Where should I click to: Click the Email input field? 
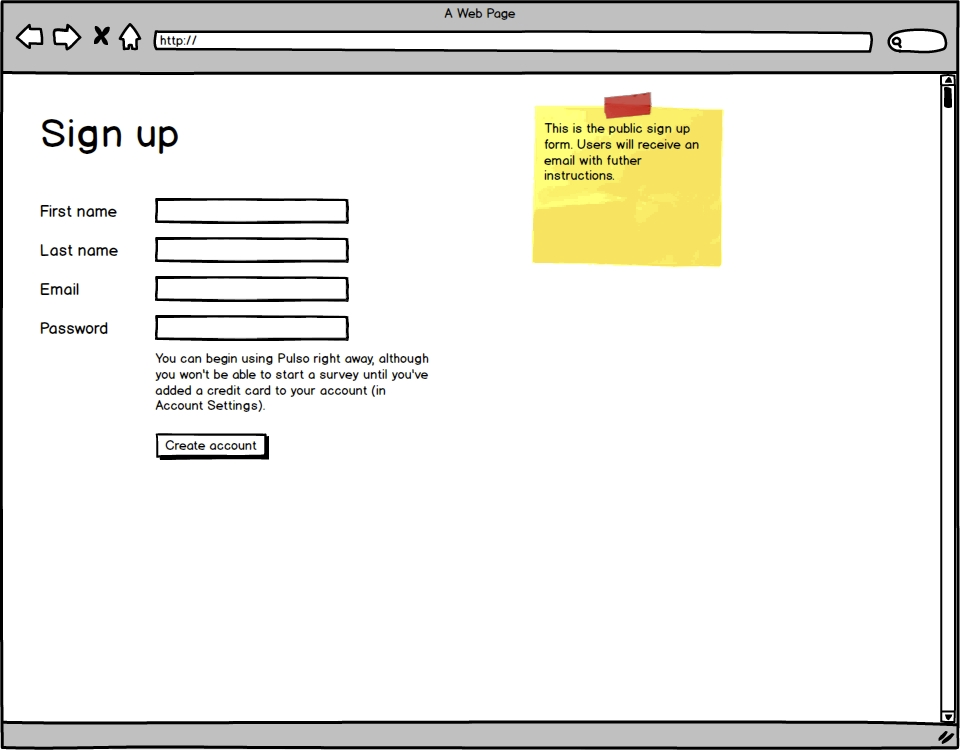click(x=252, y=289)
